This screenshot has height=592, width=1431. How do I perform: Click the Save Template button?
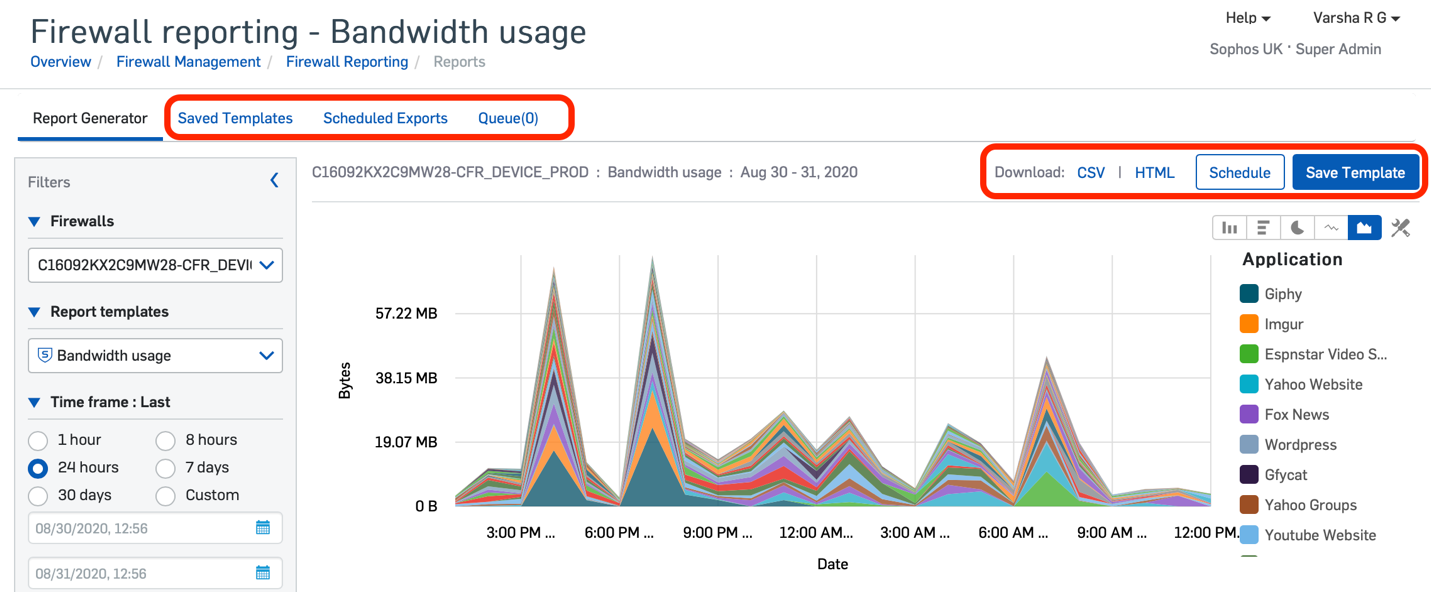pyautogui.click(x=1356, y=171)
